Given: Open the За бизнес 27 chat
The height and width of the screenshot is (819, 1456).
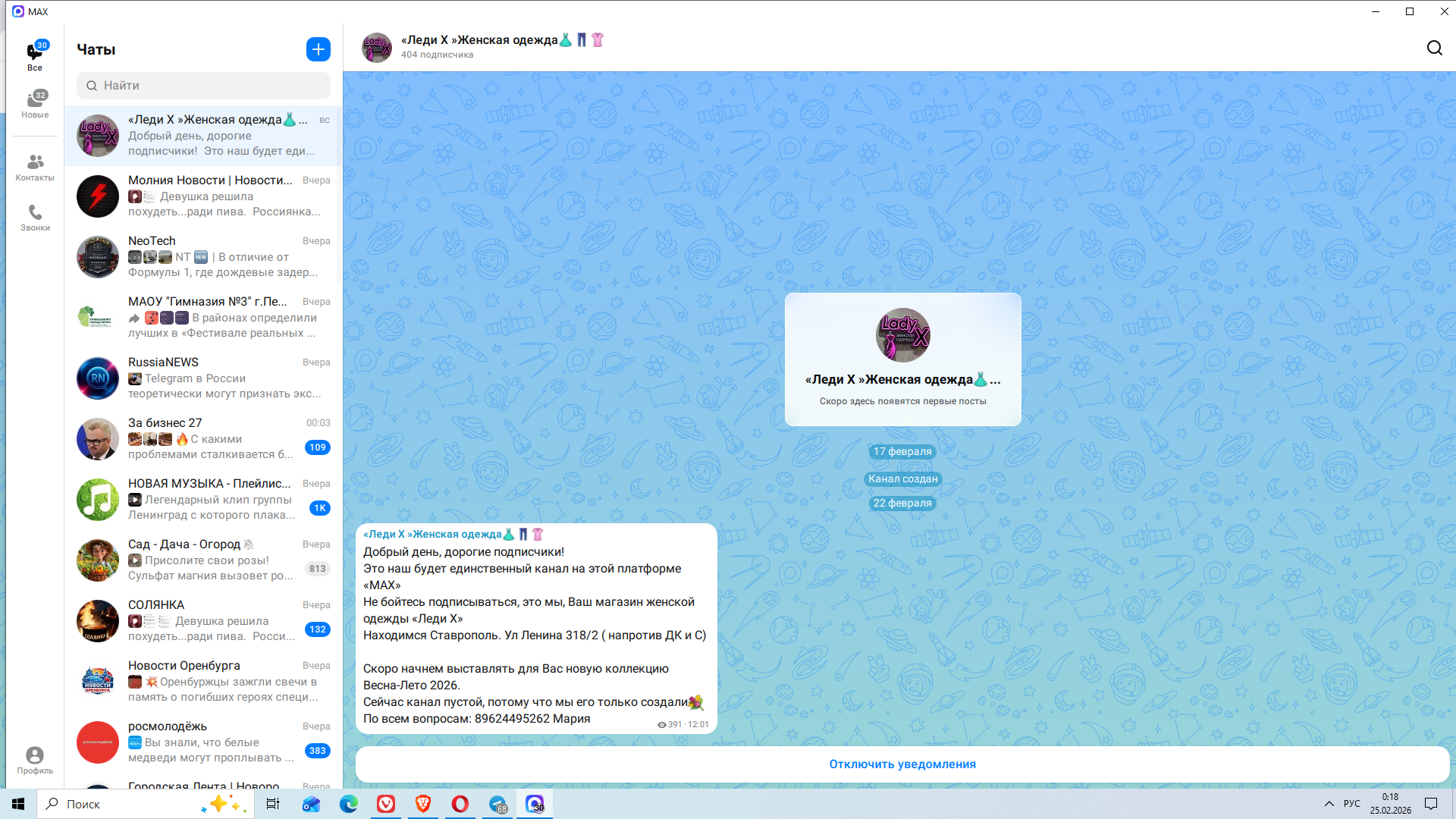Looking at the screenshot, I should 203,438.
